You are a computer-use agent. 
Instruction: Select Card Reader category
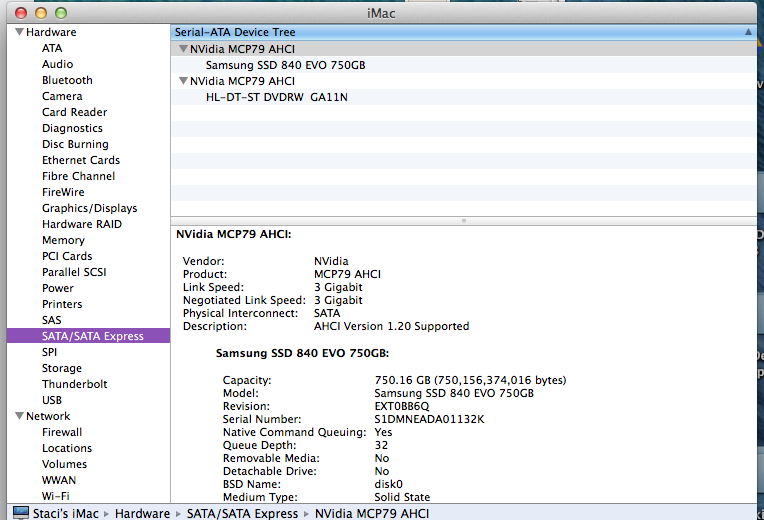pos(75,112)
